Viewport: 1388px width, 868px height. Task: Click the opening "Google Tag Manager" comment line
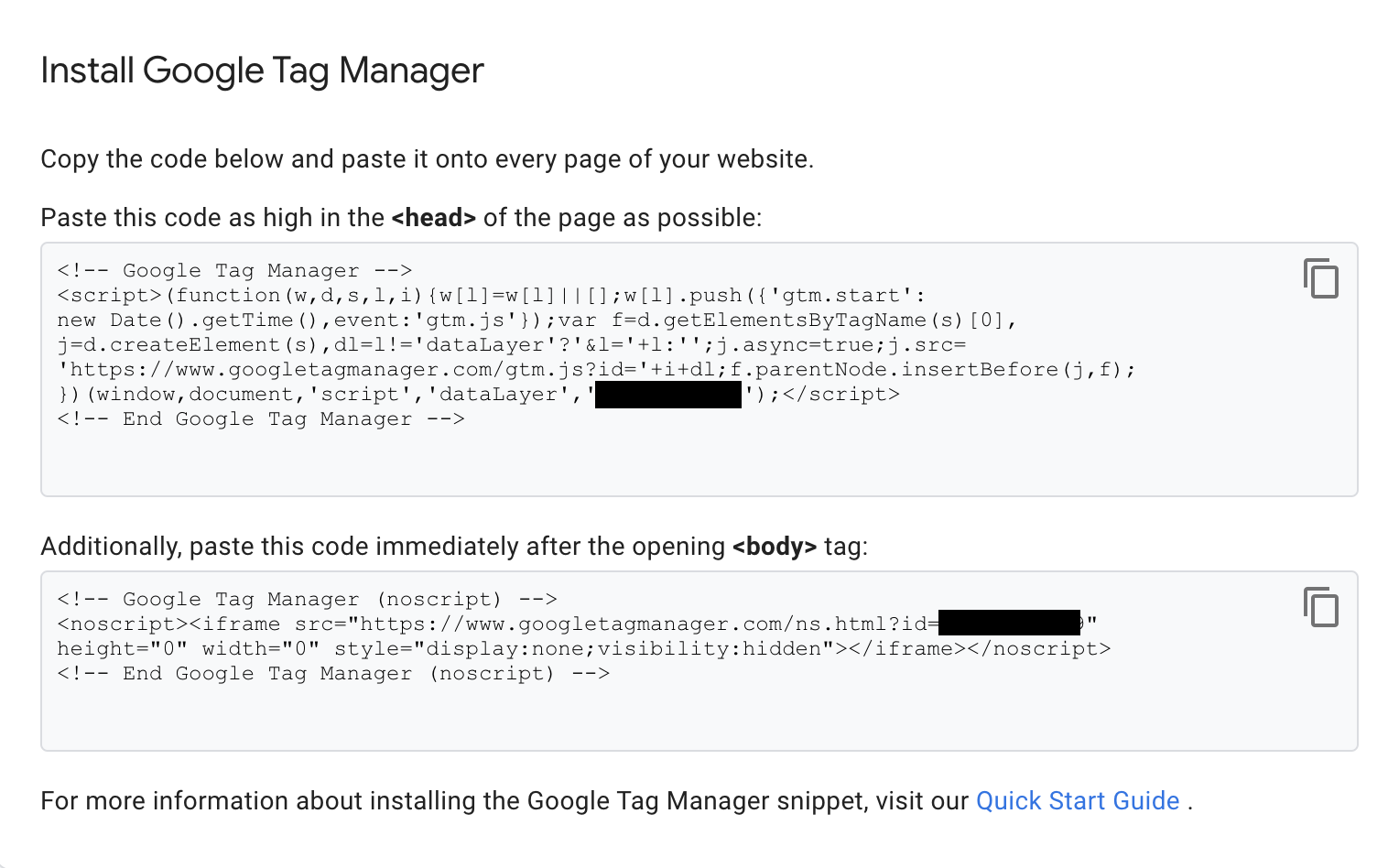pyautogui.click(x=234, y=271)
